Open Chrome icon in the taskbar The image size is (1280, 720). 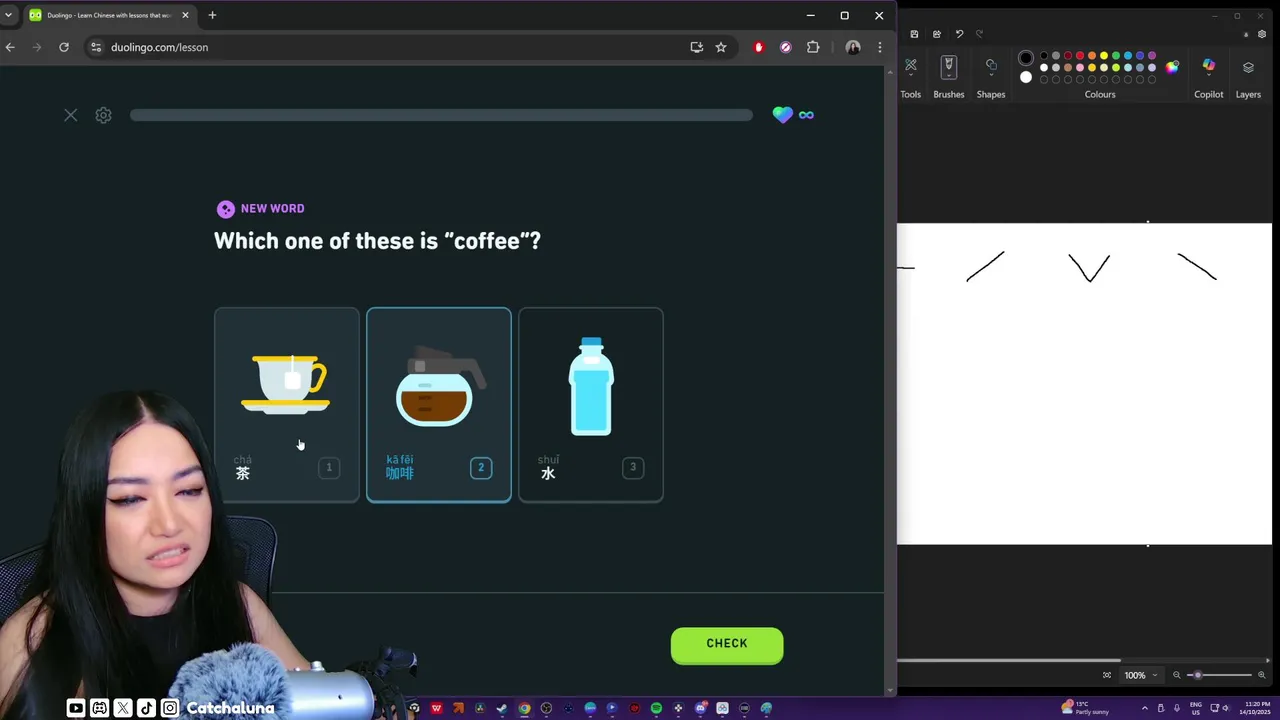coord(524,708)
